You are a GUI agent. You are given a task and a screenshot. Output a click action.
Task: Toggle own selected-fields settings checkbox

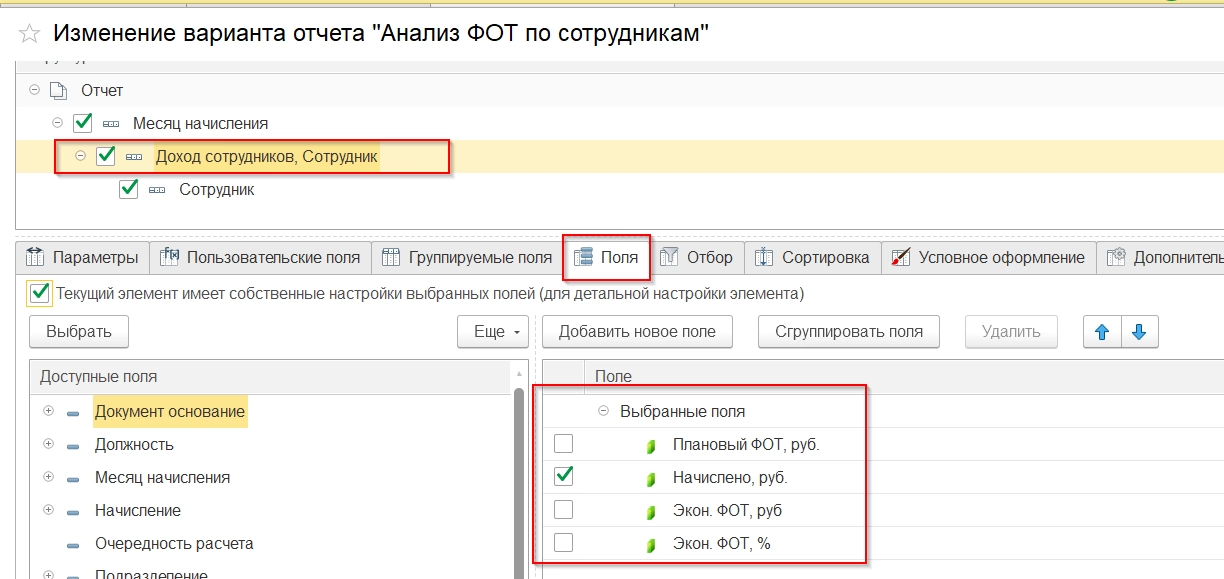click(39, 293)
